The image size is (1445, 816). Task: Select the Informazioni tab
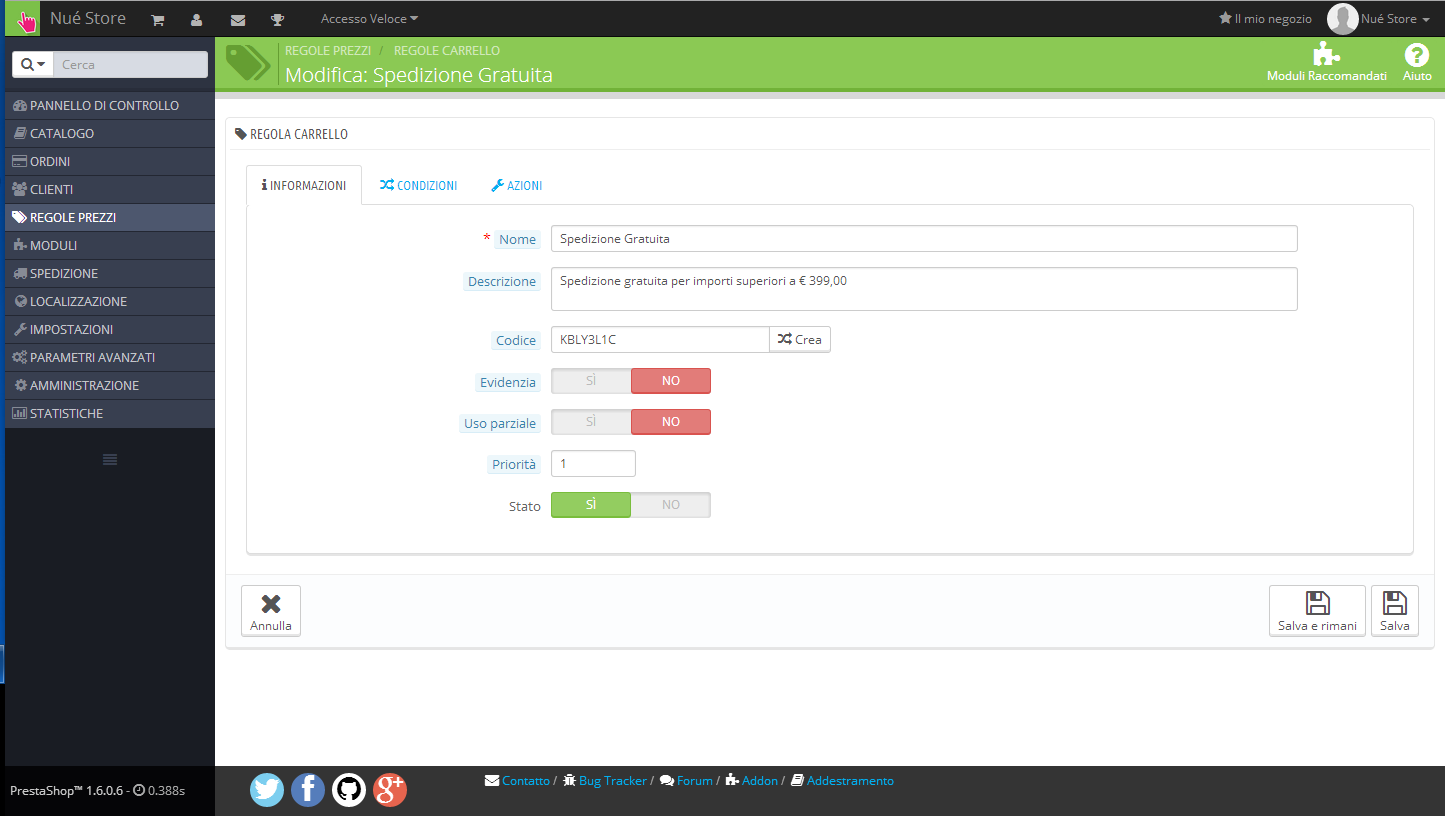pos(304,185)
